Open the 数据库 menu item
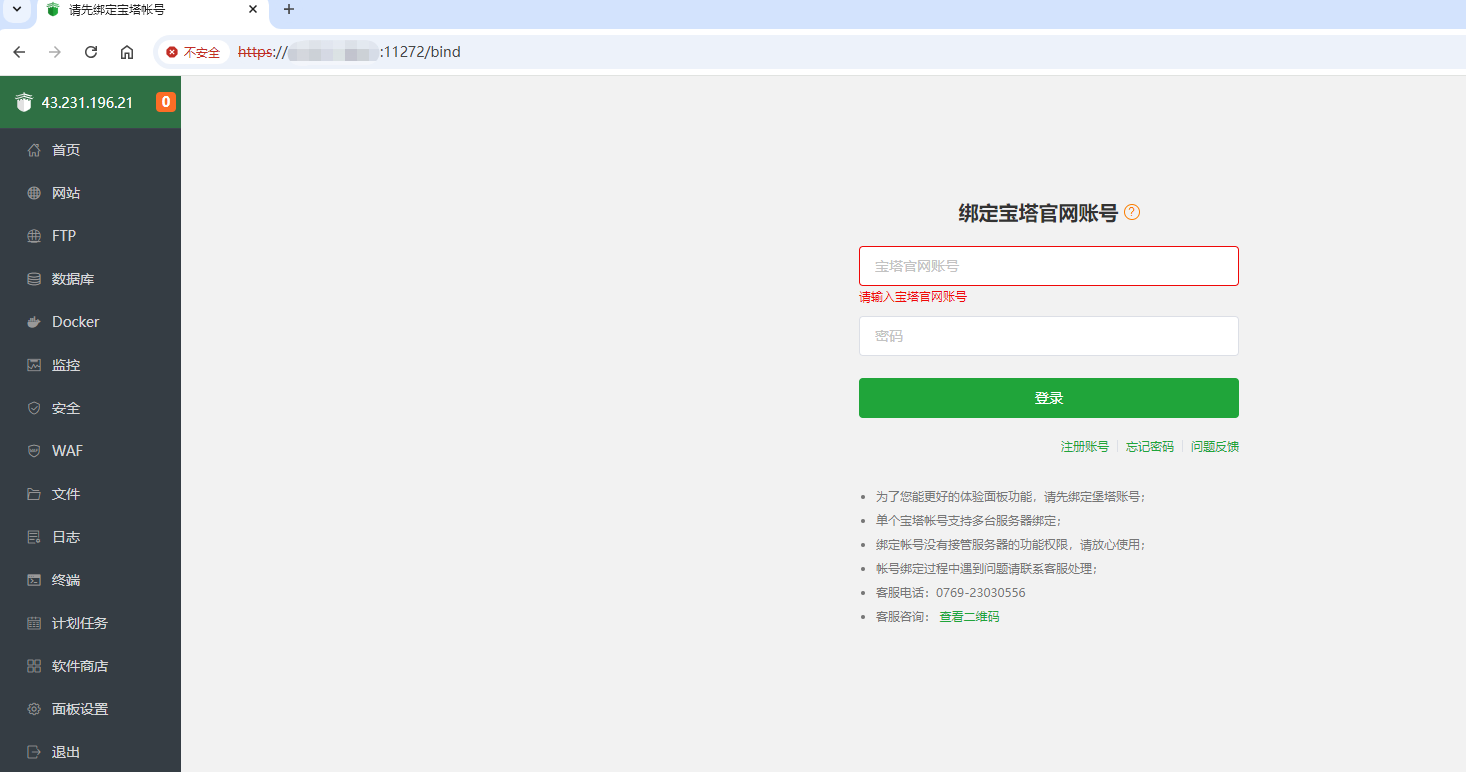 (x=90, y=279)
